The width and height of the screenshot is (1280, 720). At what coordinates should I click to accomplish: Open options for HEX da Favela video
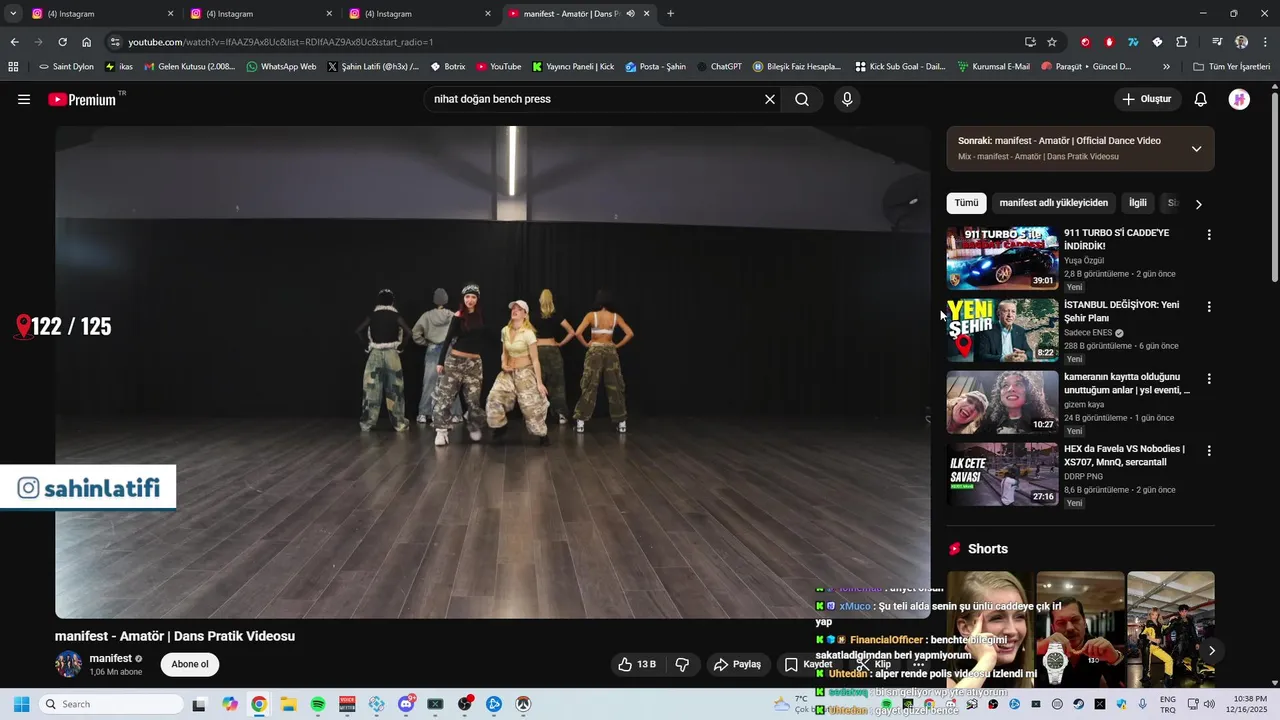pos(1209,451)
